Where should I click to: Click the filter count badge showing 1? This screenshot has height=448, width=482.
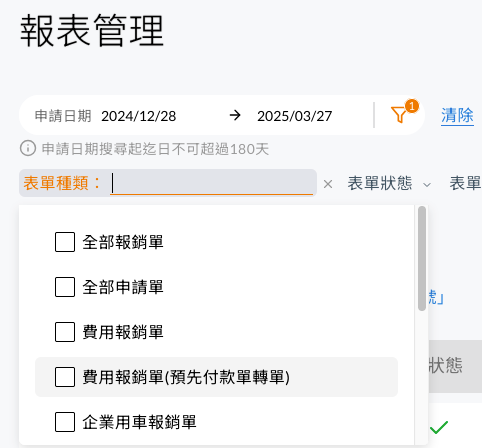412,106
